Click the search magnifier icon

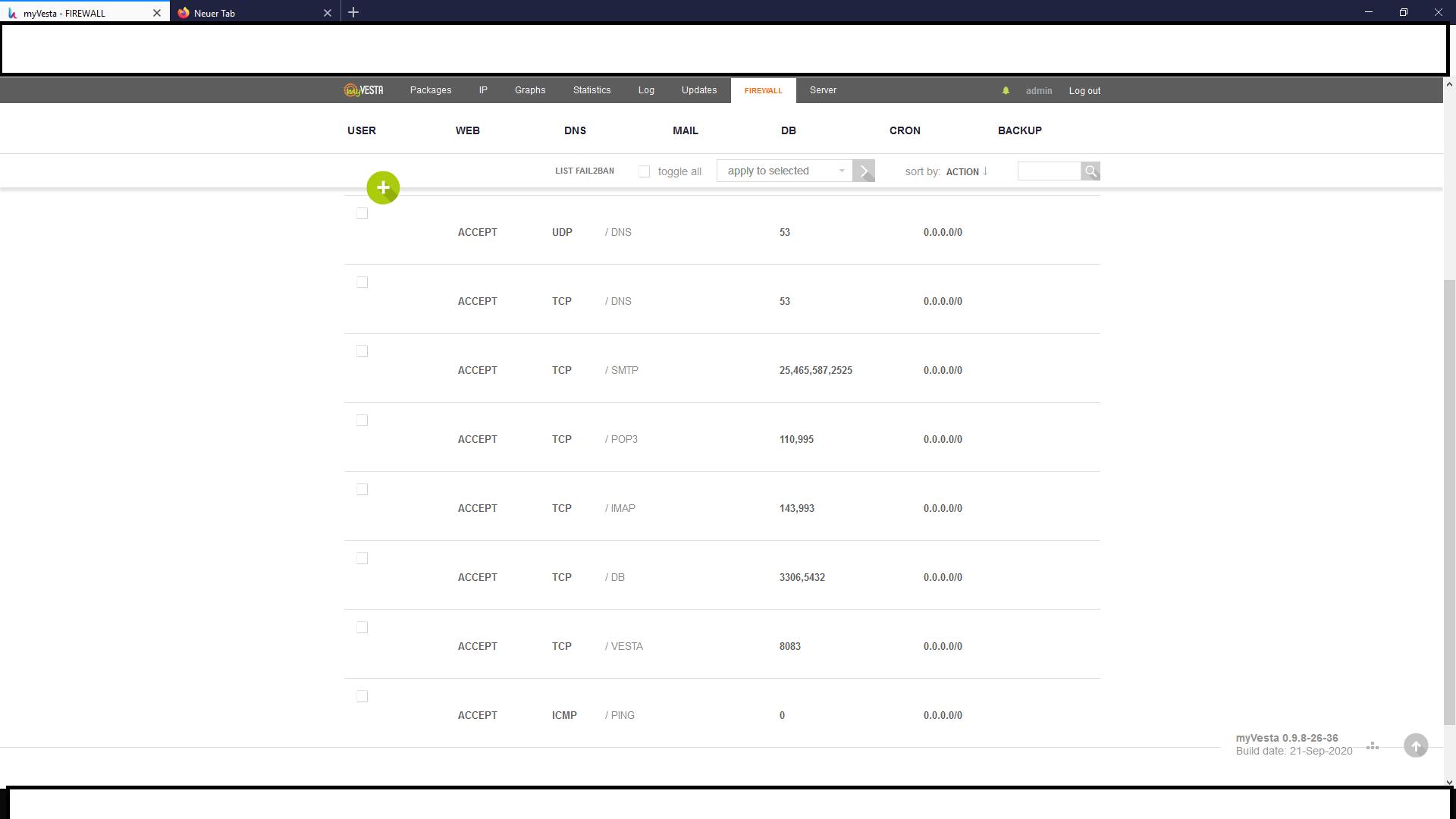point(1090,171)
